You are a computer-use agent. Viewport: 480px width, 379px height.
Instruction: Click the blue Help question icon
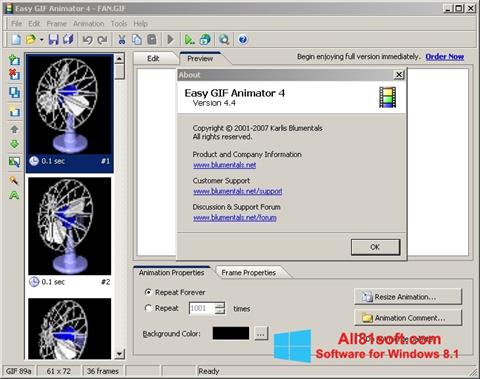pos(243,40)
